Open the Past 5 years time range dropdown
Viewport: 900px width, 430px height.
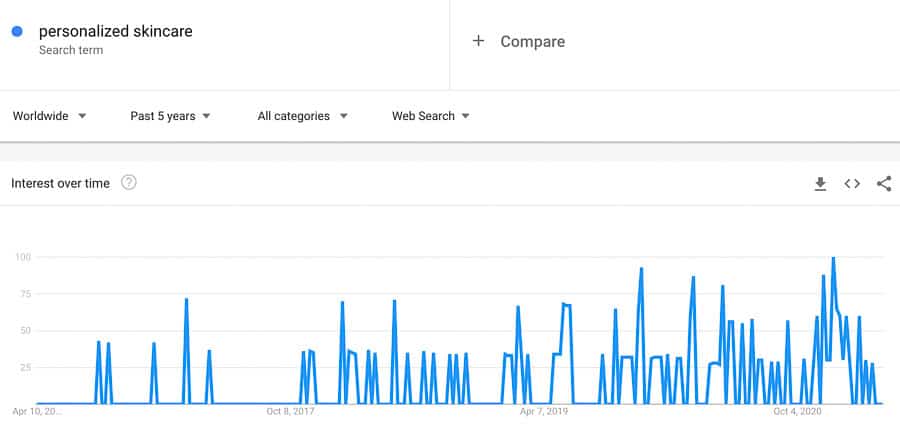pos(170,116)
